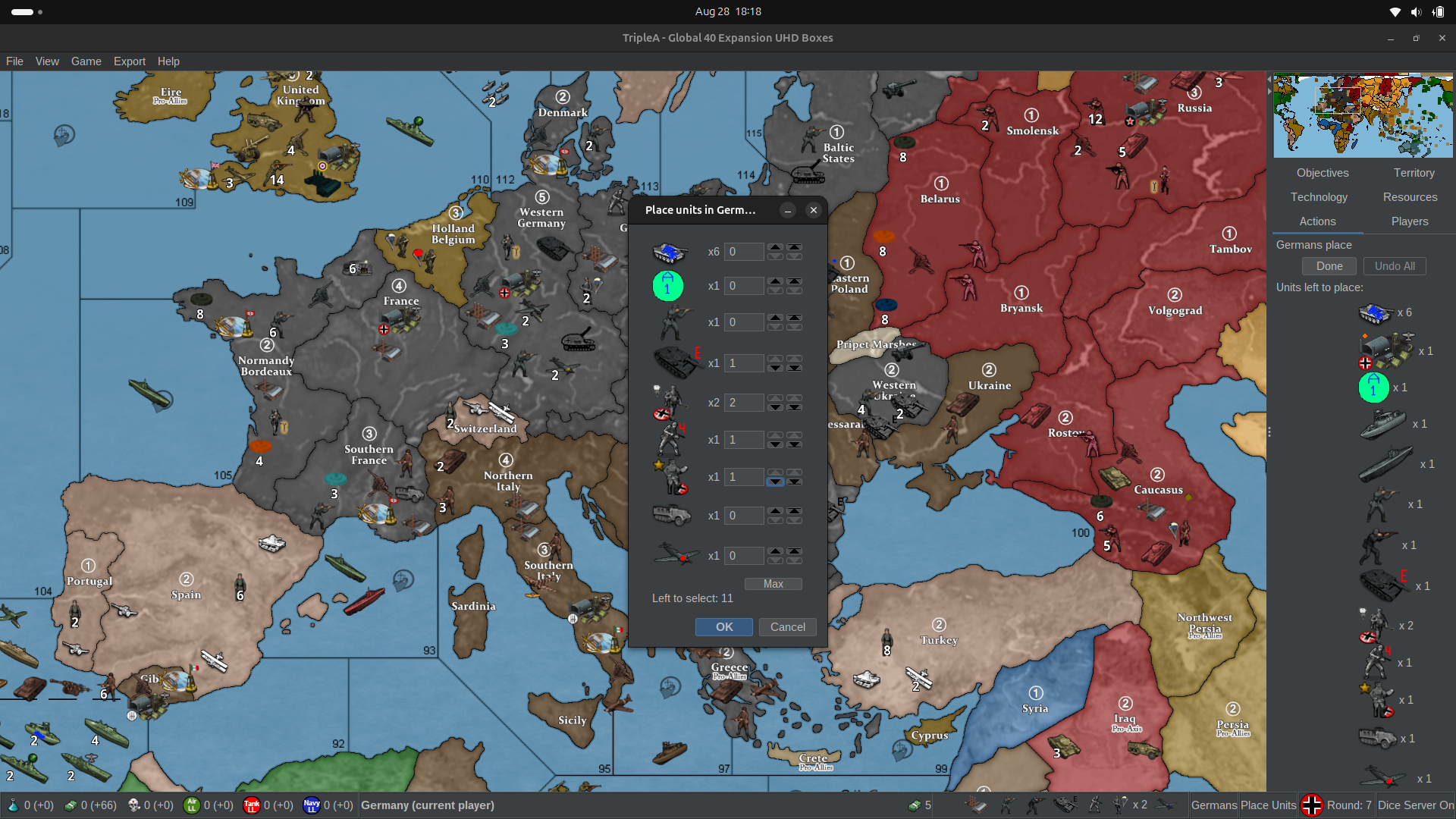Increase green token count by one

(x=775, y=281)
